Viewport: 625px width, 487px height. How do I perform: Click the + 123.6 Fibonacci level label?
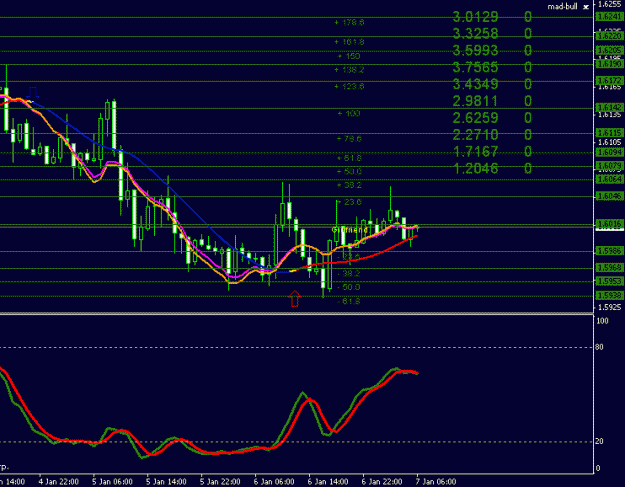(349, 86)
